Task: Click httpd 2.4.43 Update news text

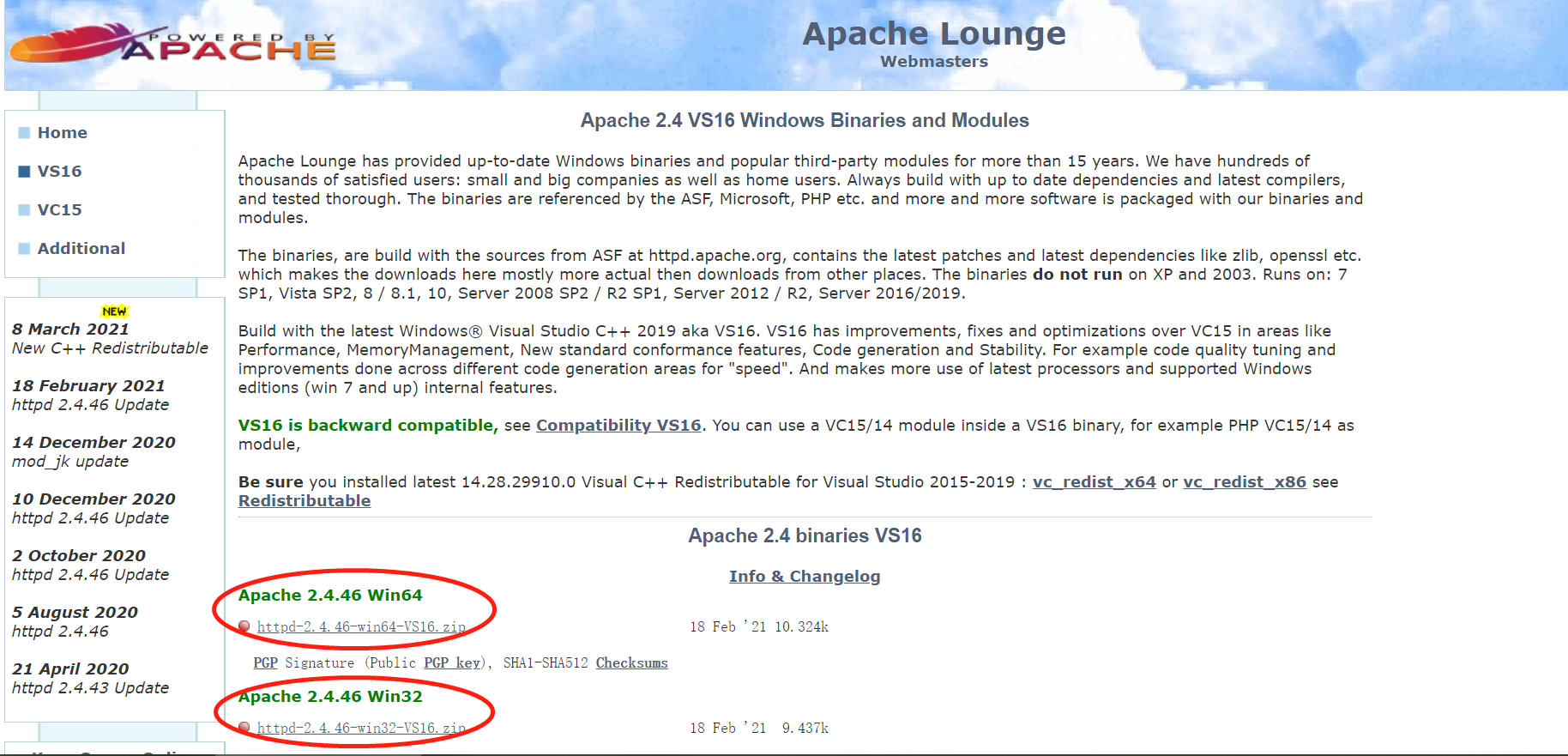Action: click(90, 688)
